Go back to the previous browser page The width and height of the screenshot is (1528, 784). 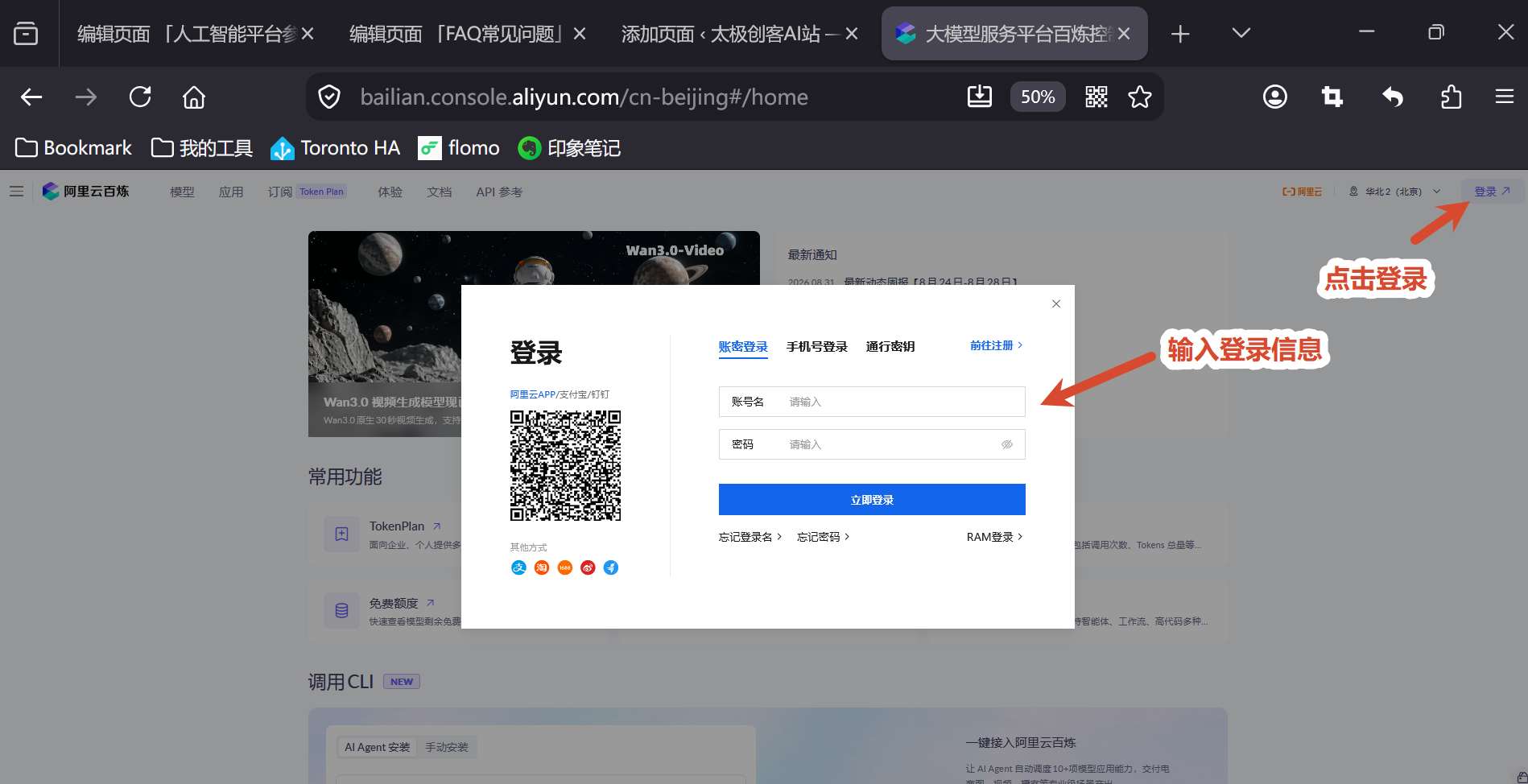(31, 97)
